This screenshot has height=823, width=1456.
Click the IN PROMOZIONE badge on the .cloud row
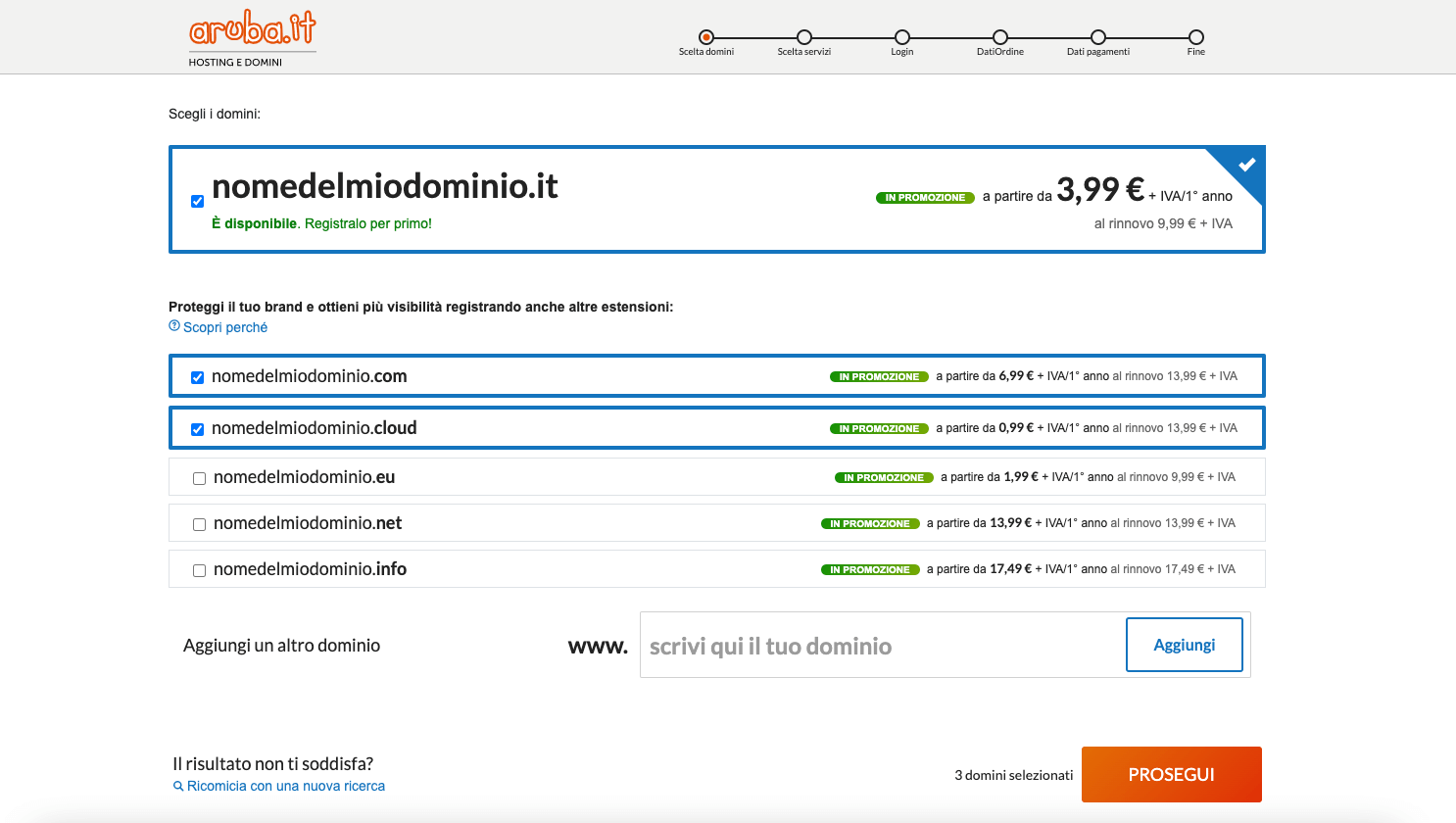point(879,428)
